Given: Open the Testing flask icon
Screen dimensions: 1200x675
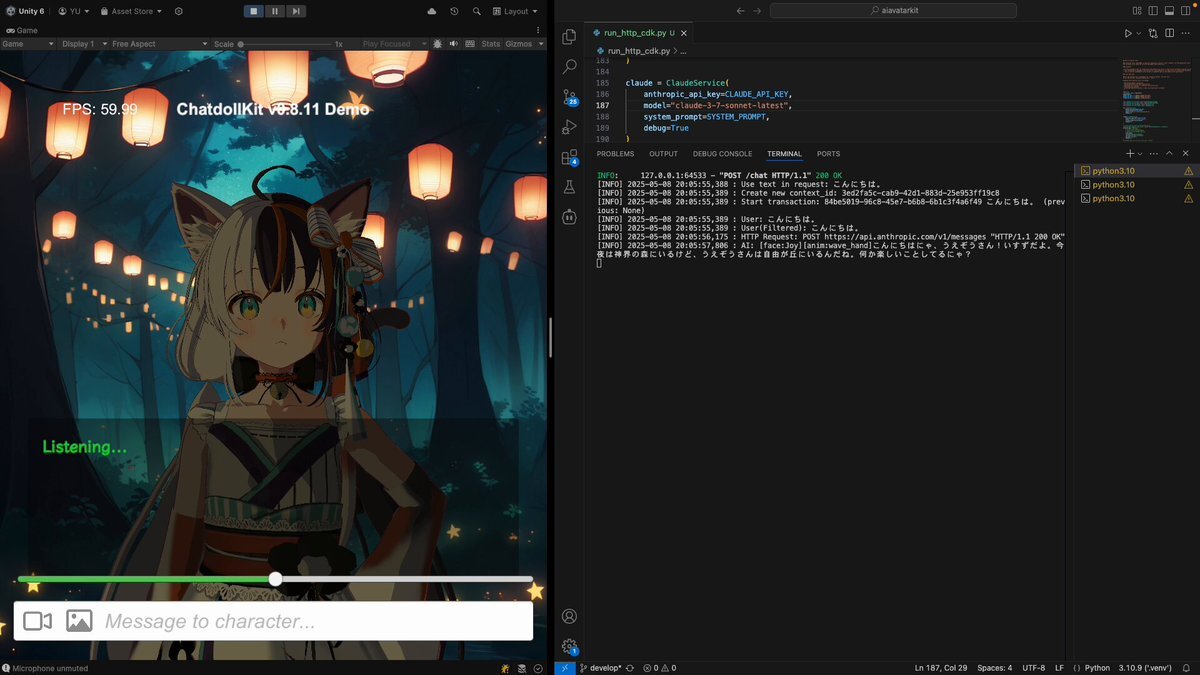Looking at the screenshot, I should pyautogui.click(x=569, y=187).
